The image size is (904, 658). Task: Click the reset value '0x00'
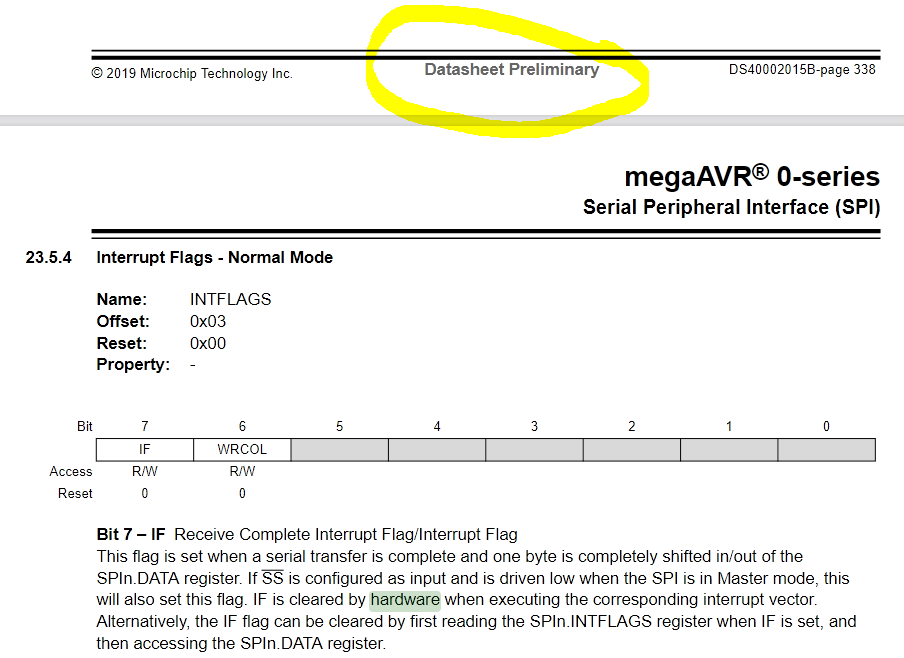pos(208,343)
